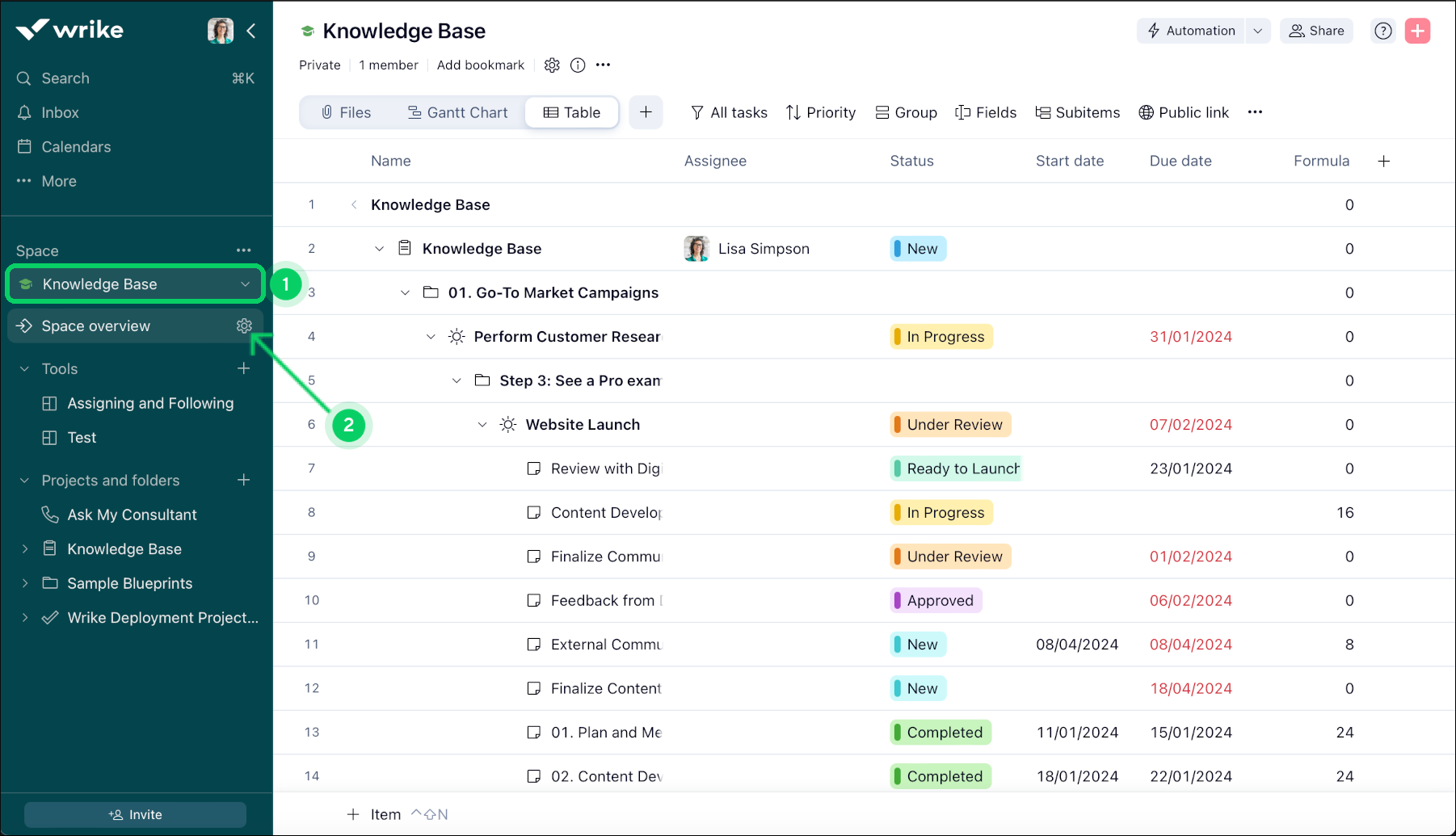Collapse the Website Launch row

pos(482,425)
